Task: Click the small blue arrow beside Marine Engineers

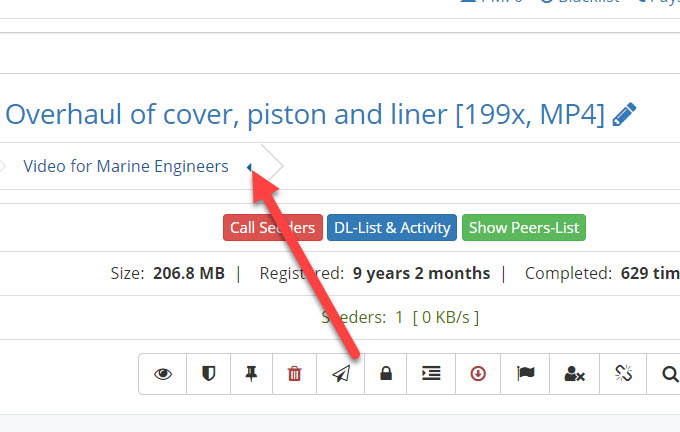Action: point(249,167)
